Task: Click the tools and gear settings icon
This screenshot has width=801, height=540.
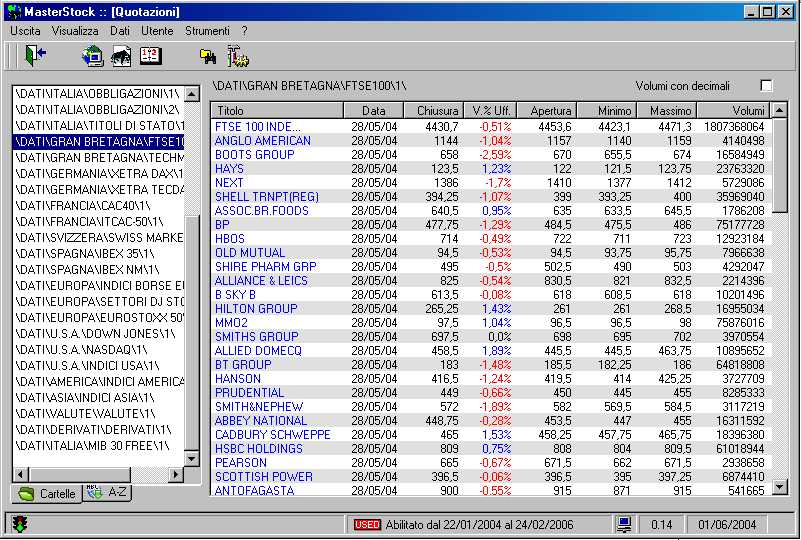Action: pos(238,56)
